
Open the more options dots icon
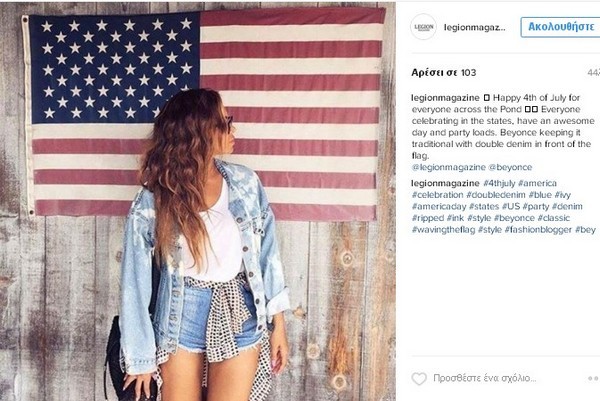click(x=594, y=378)
